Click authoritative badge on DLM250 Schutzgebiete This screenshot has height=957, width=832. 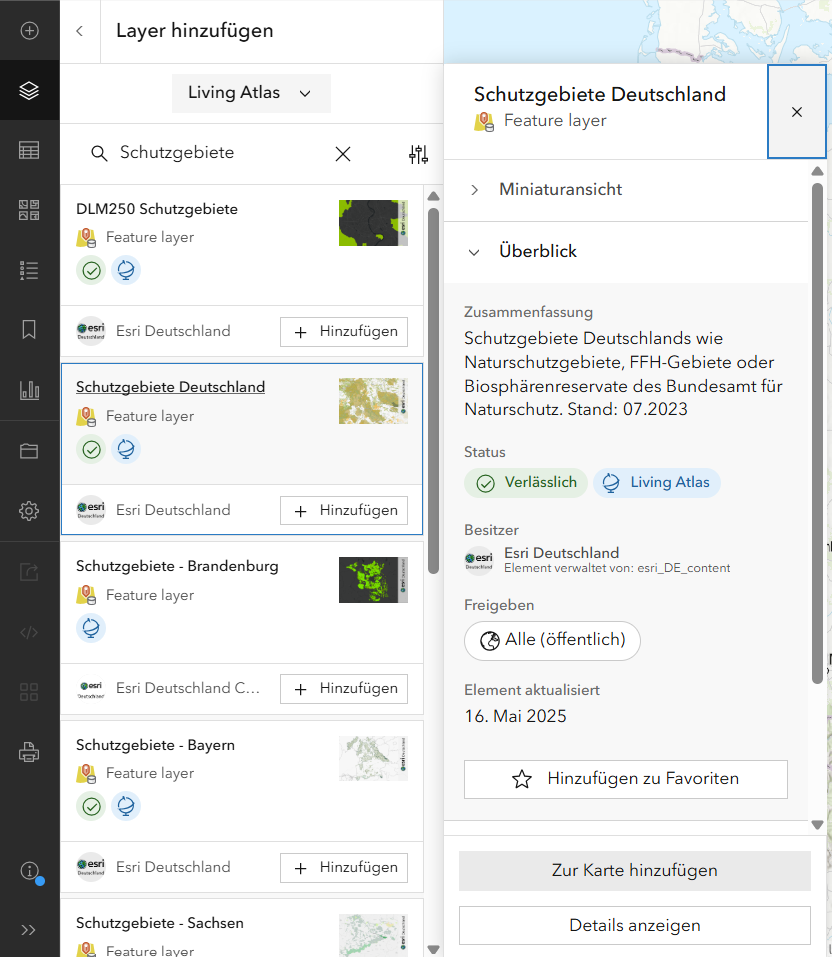pyautogui.click(x=92, y=270)
